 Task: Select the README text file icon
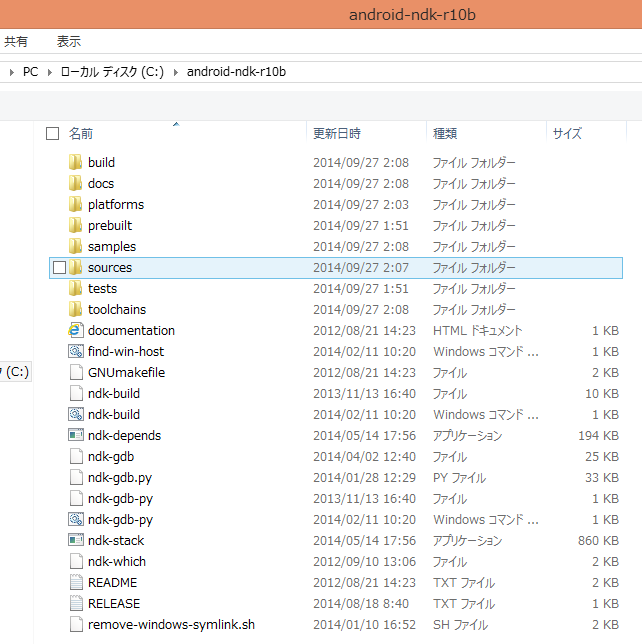76,582
